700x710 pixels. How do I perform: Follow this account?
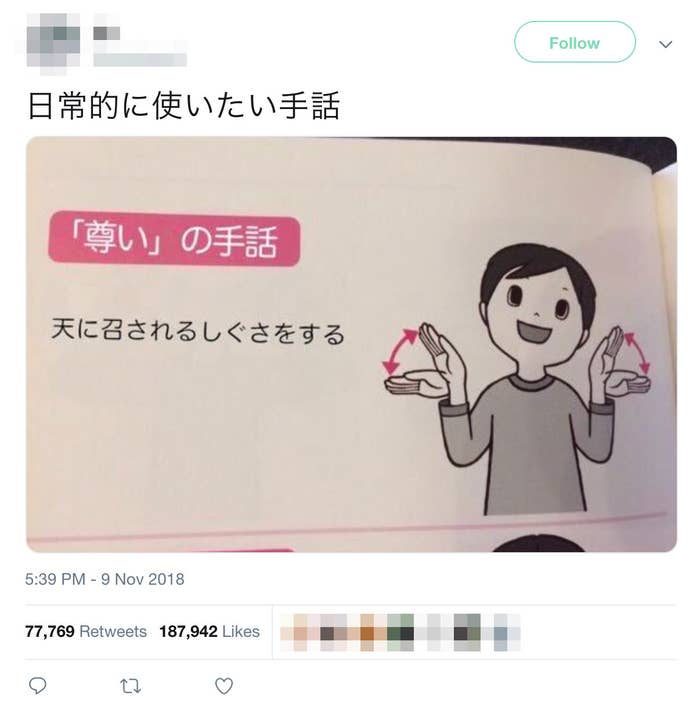(x=575, y=43)
